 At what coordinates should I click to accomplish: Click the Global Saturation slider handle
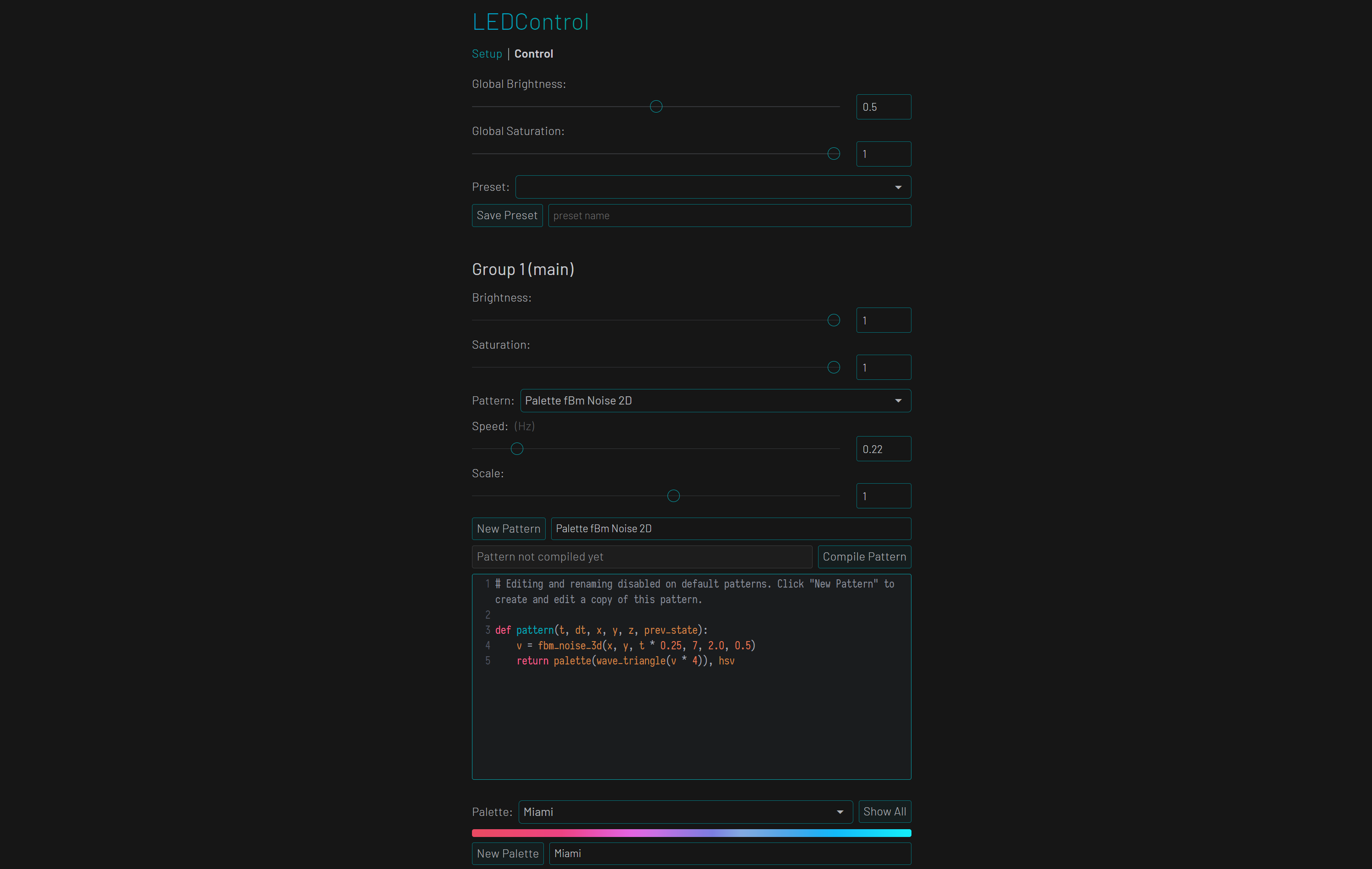coord(833,154)
